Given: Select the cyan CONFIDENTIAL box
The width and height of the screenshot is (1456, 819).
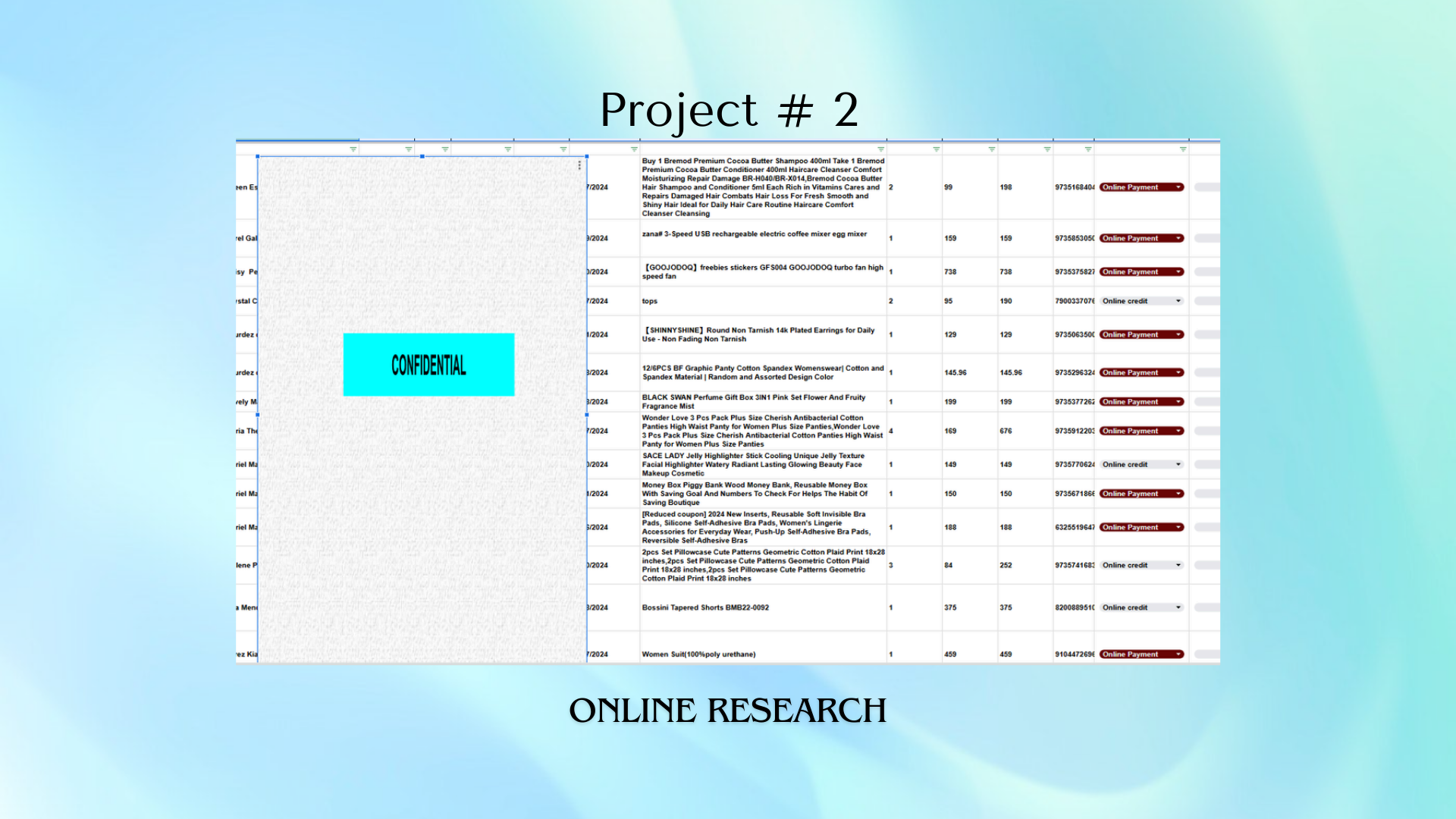Looking at the screenshot, I should point(428,365).
